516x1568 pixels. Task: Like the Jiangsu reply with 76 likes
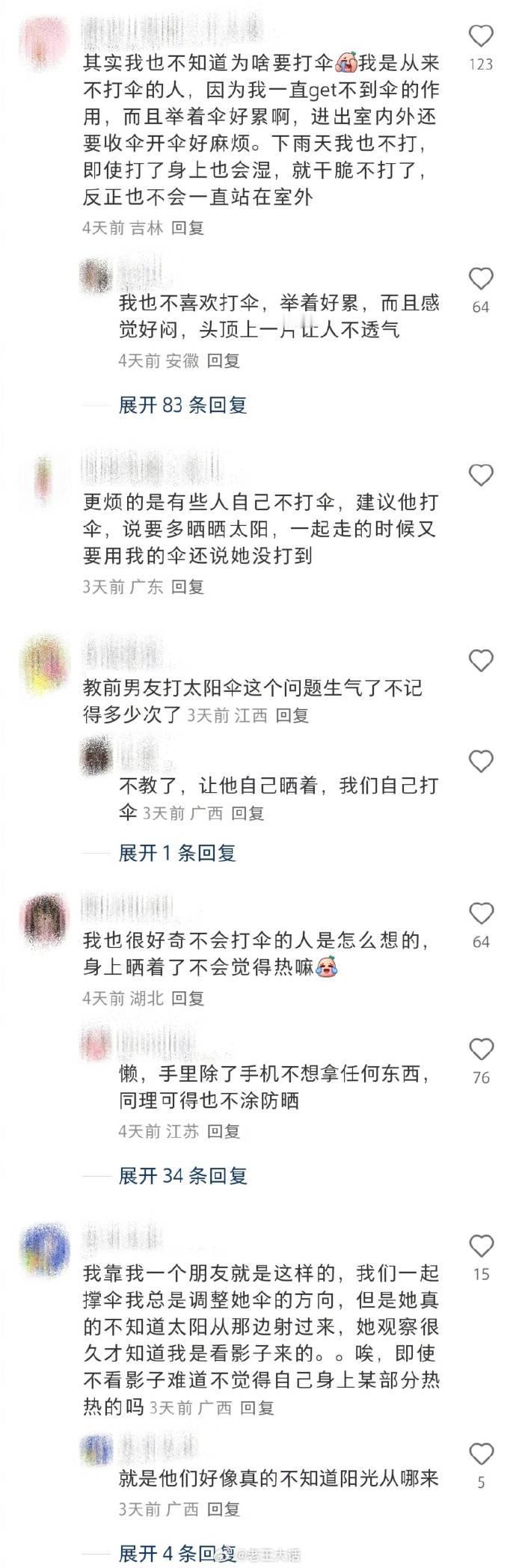tap(481, 1050)
